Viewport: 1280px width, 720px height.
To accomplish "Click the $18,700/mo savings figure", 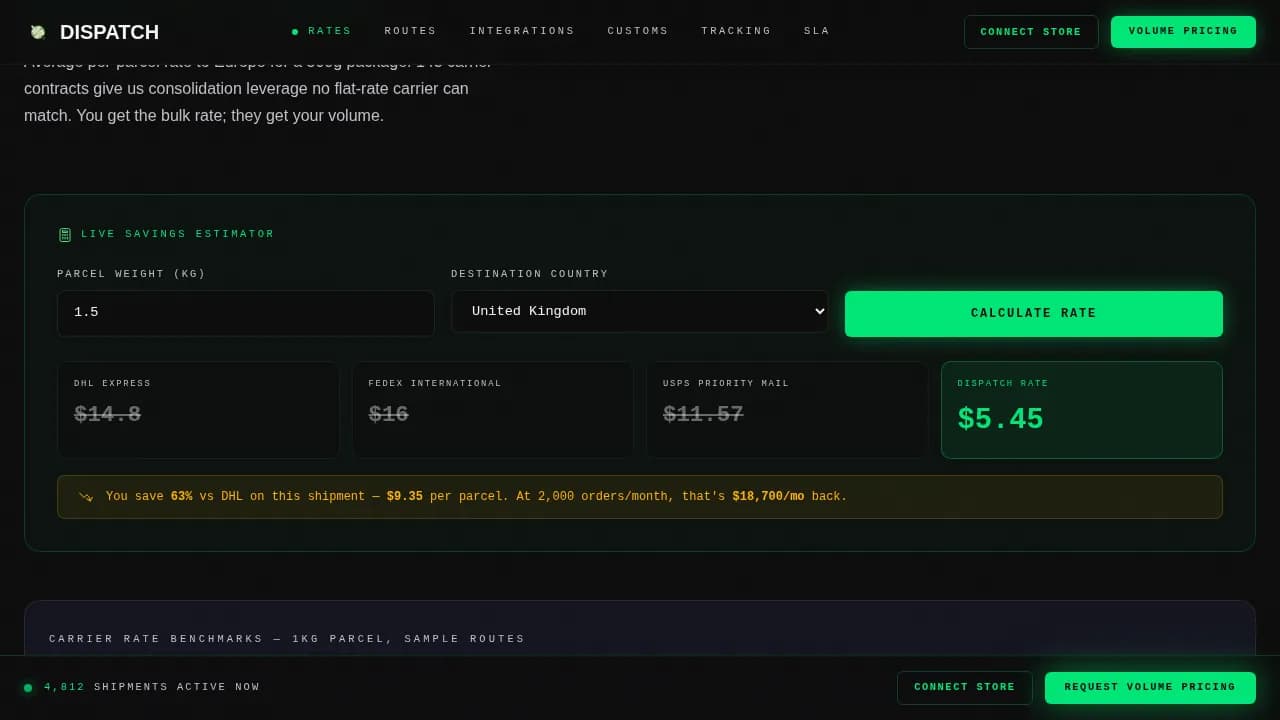I will coord(768,497).
